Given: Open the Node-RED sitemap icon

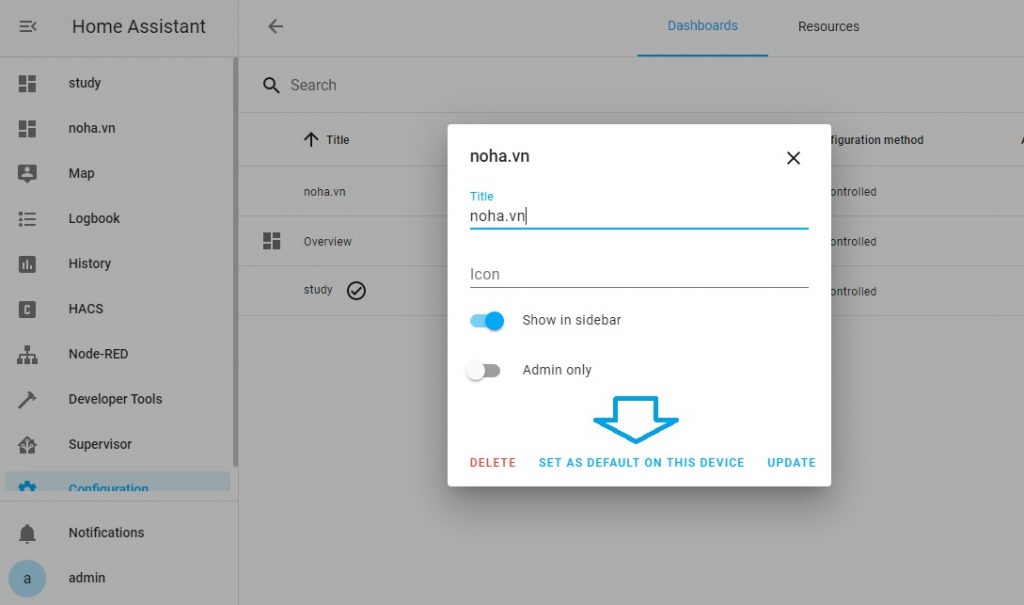Looking at the screenshot, I should pyautogui.click(x=27, y=354).
